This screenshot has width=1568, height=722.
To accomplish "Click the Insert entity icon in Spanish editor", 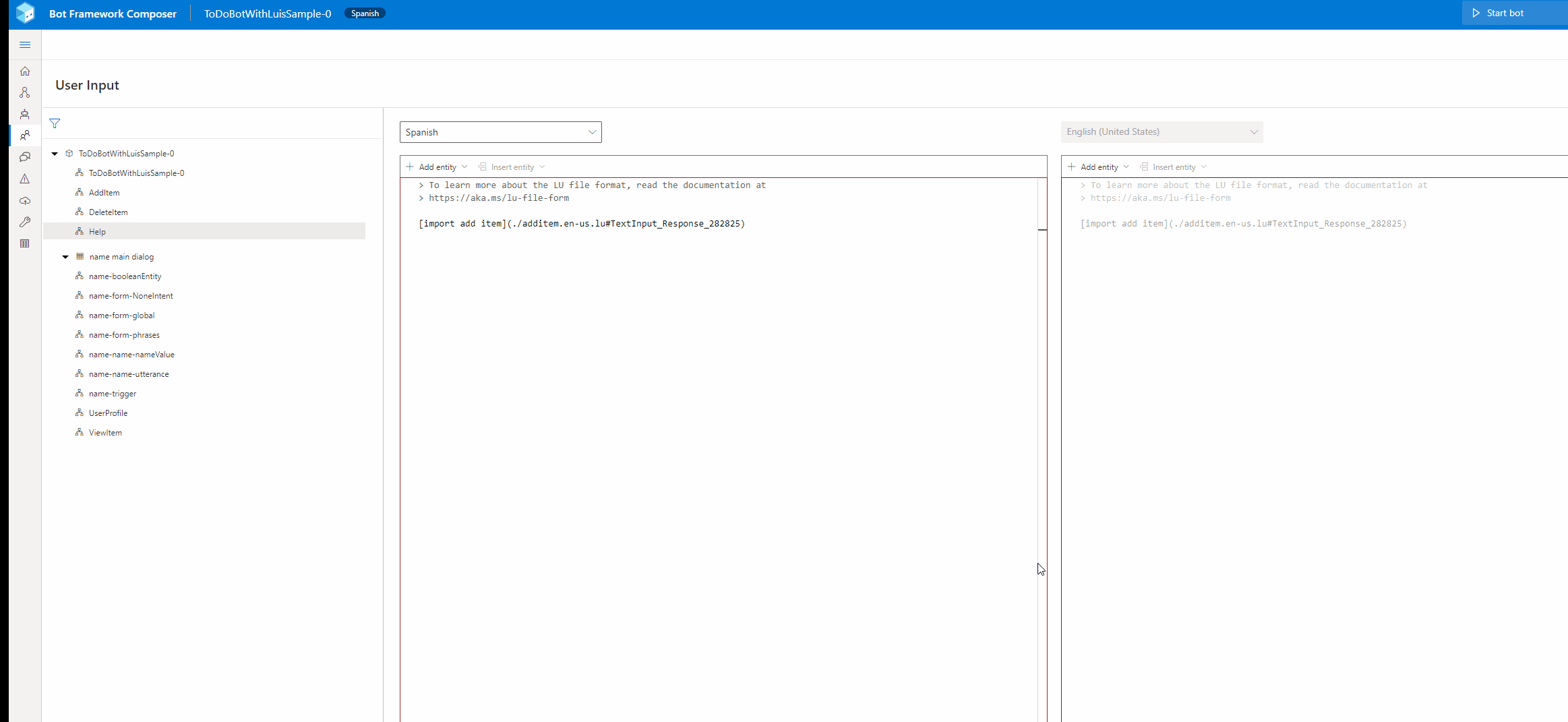I will pos(482,167).
